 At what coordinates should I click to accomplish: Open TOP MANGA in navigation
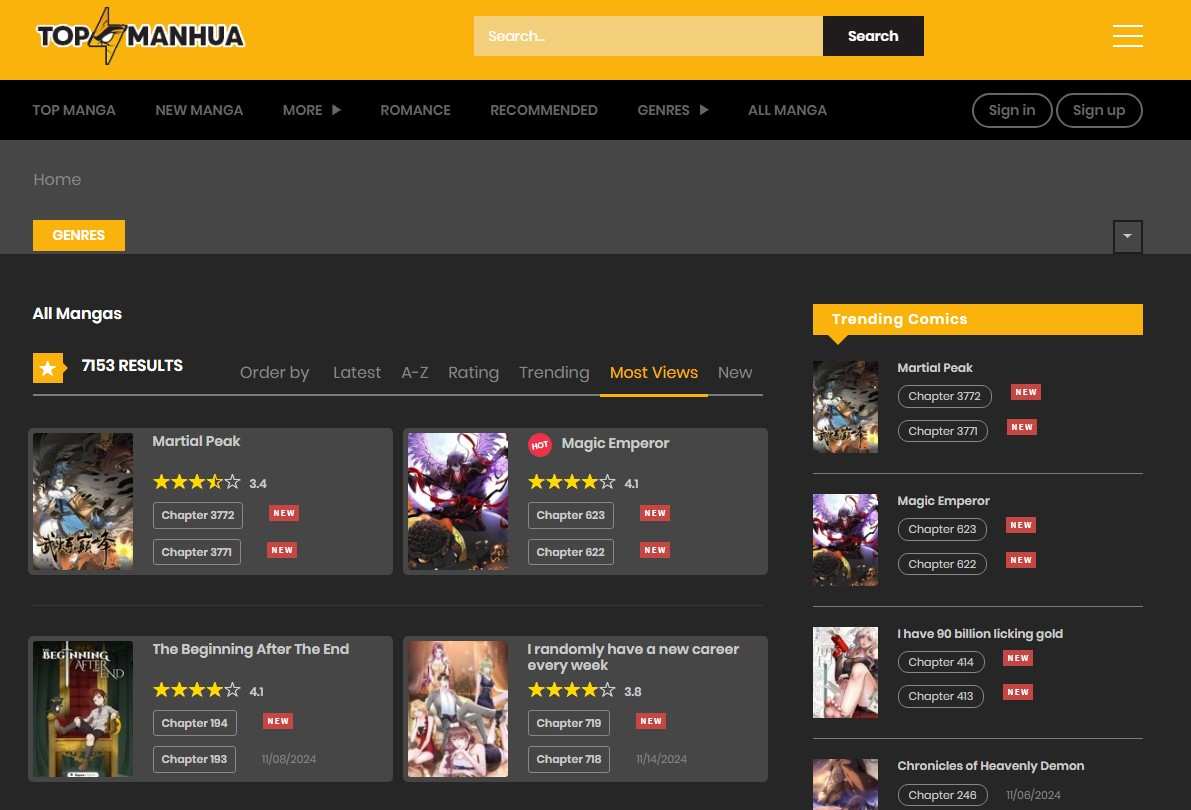tap(74, 110)
